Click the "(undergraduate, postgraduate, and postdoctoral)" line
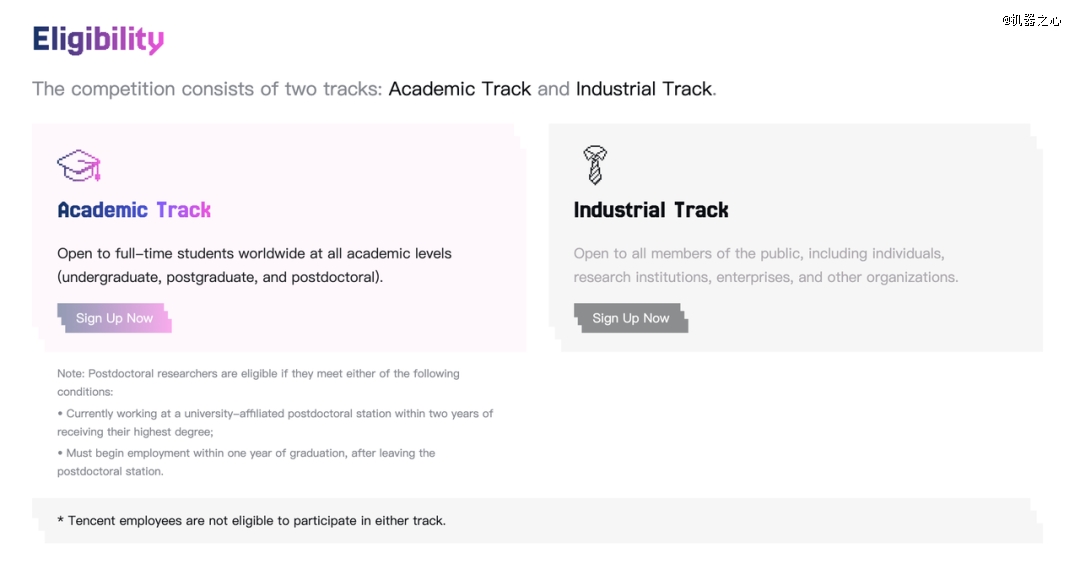The width and height of the screenshot is (1080, 564). click(220, 277)
